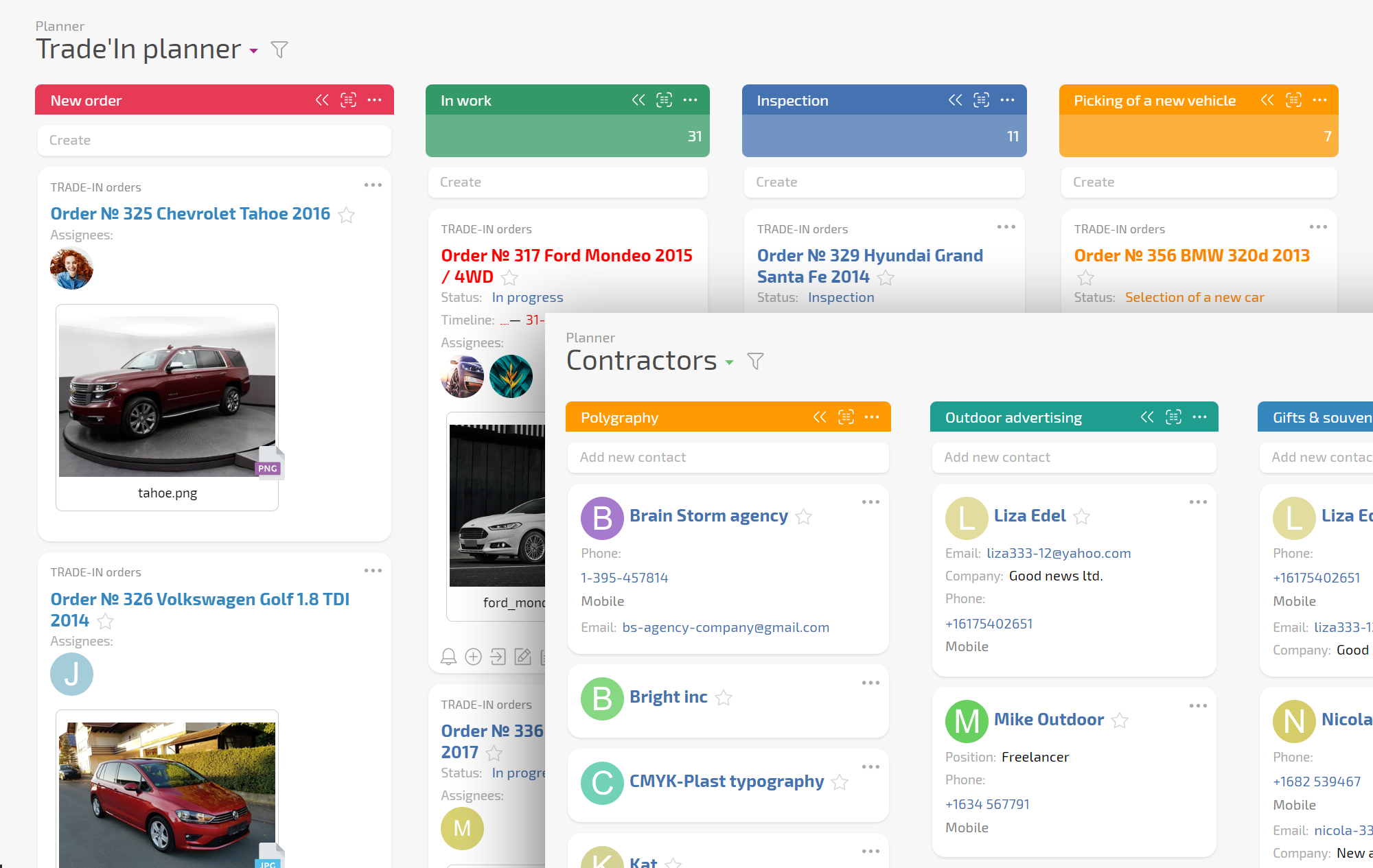Click the orange Picking of a new vehicle header
This screenshot has width=1373, height=868.
pos(1155,101)
